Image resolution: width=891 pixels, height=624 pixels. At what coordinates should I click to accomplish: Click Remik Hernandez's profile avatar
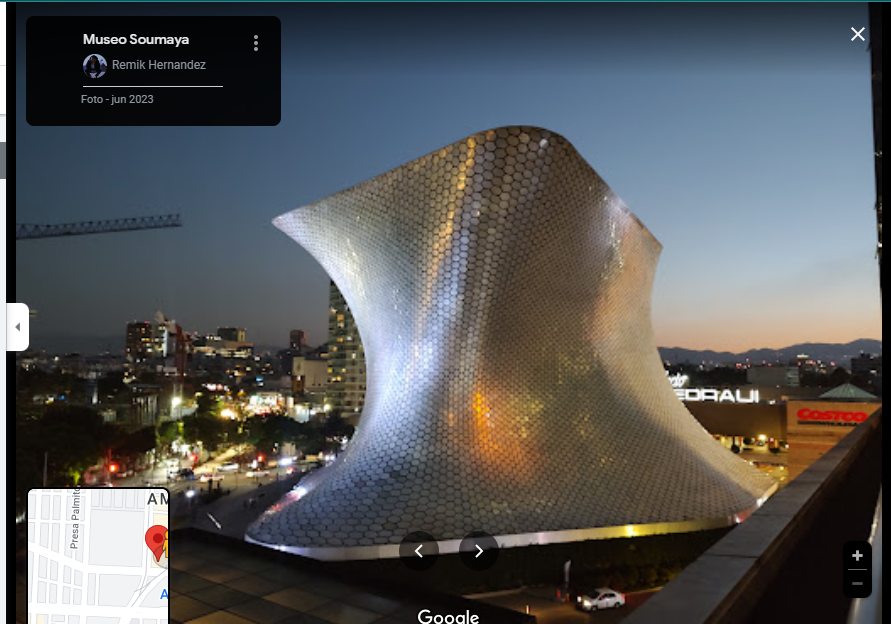(95, 66)
